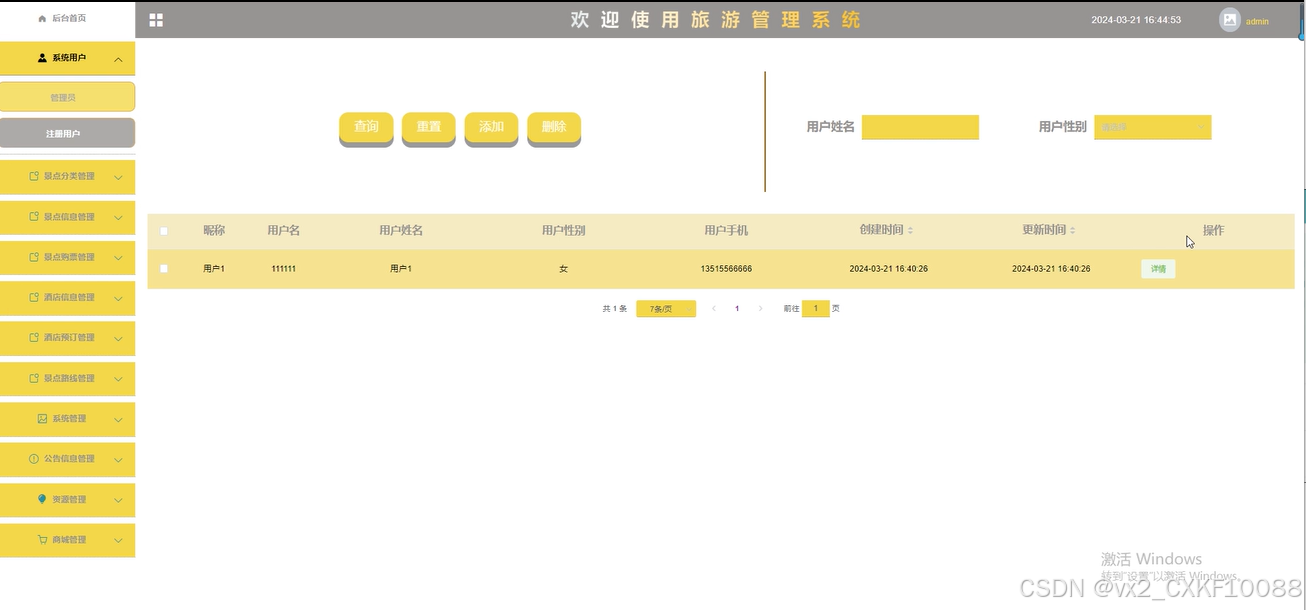Click the 用户名 cell 111111
This screenshot has height=610, width=1306.
(283, 269)
